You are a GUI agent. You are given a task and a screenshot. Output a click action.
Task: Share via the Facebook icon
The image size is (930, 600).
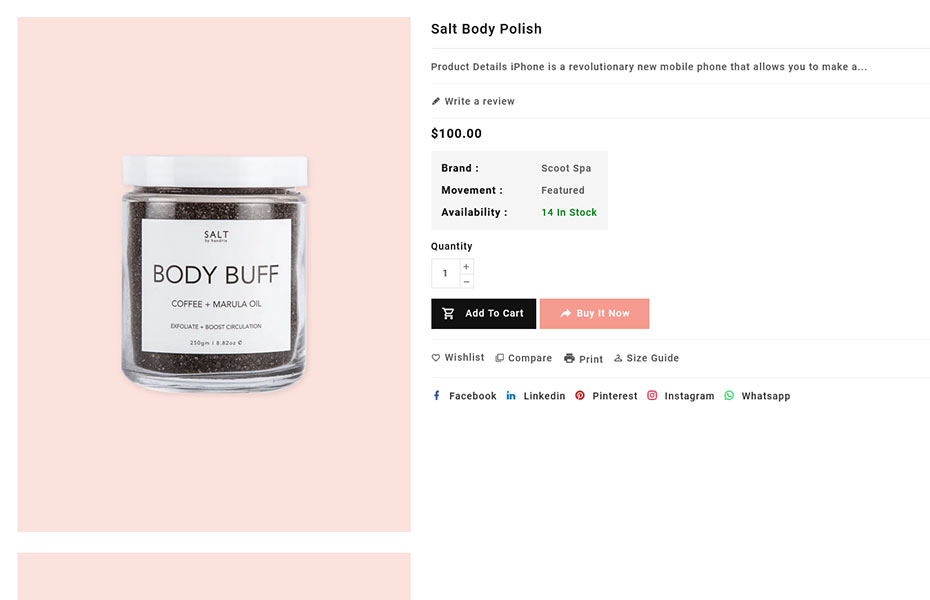pyautogui.click(x=436, y=396)
